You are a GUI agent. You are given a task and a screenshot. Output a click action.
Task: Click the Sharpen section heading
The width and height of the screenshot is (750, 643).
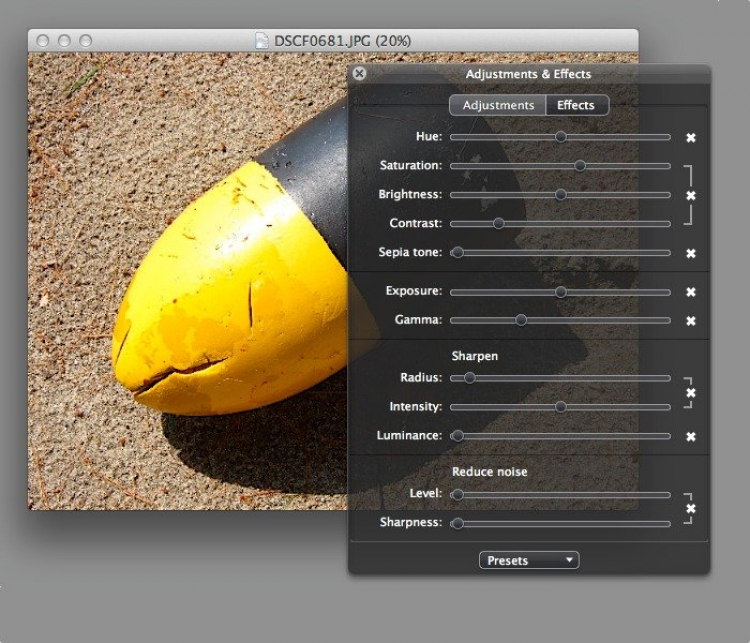(x=474, y=356)
